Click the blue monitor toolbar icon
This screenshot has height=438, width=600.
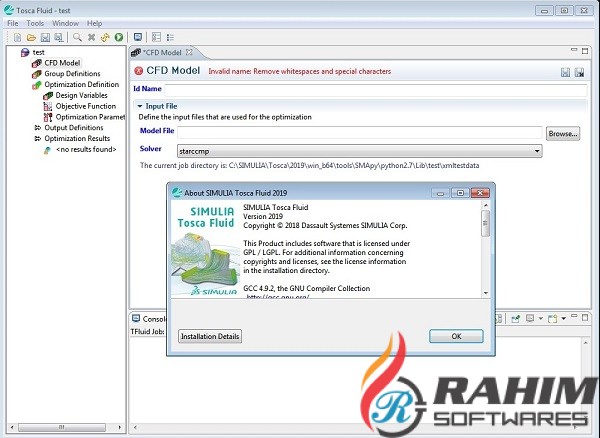(x=138, y=37)
